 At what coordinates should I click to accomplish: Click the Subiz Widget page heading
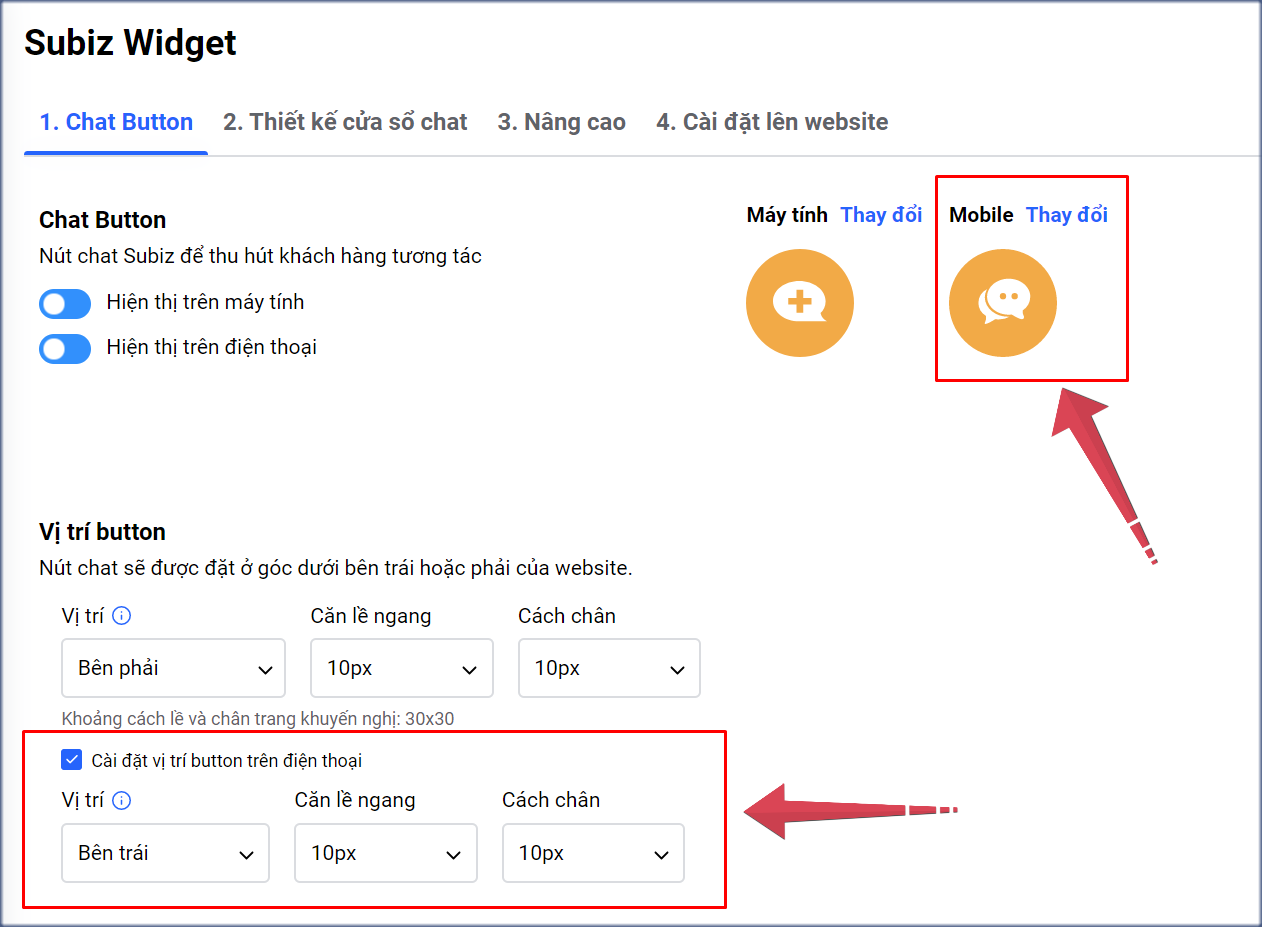pyautogui.click(x=130, y=43)
